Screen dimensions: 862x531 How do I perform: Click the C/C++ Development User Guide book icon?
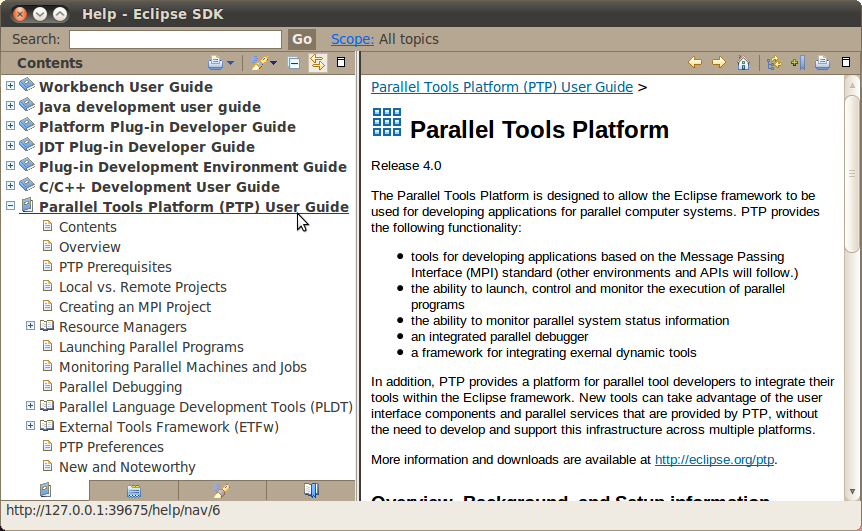[27, 185]
